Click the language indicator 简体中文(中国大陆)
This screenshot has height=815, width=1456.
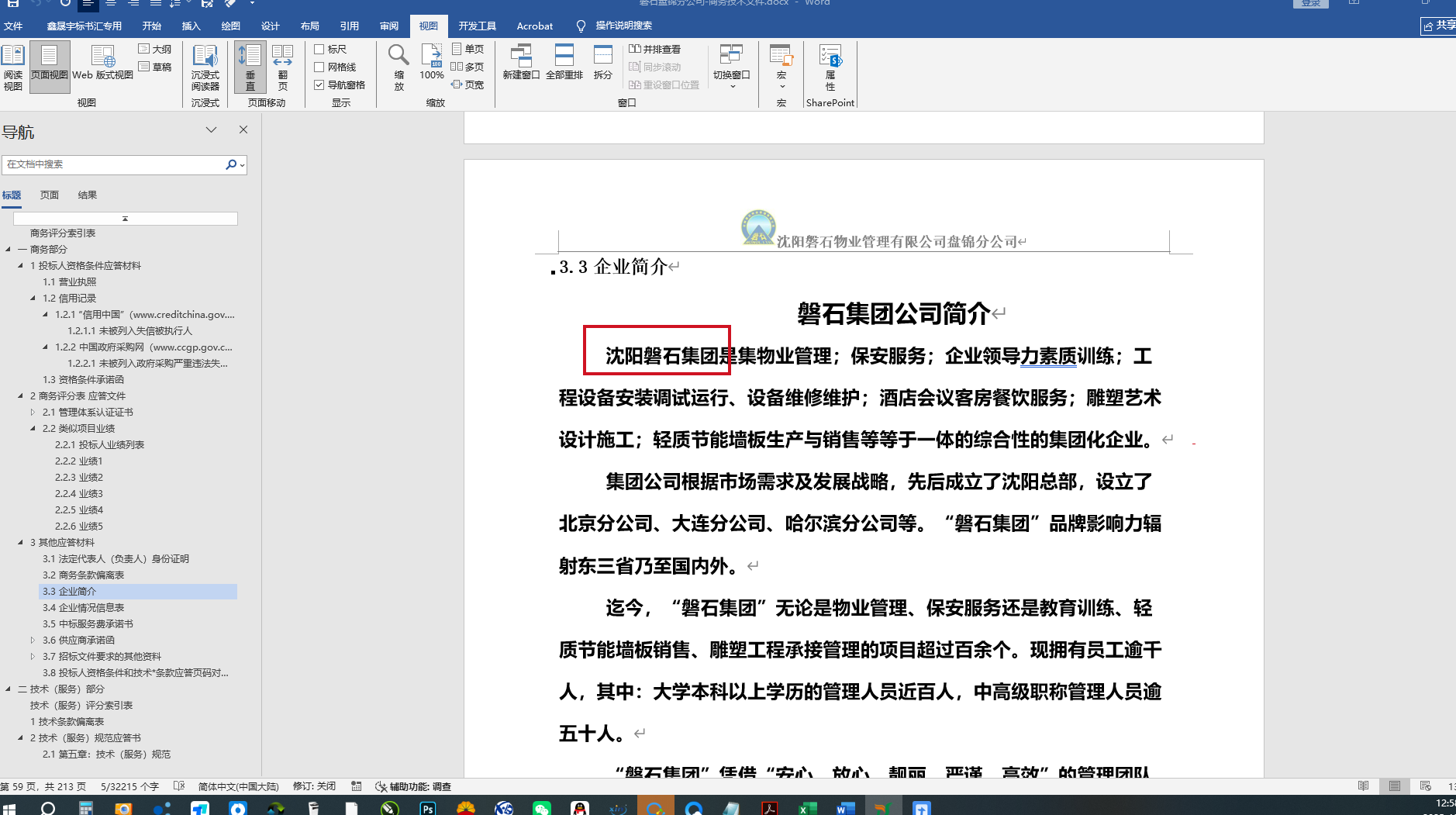click(x=238, y=786)
